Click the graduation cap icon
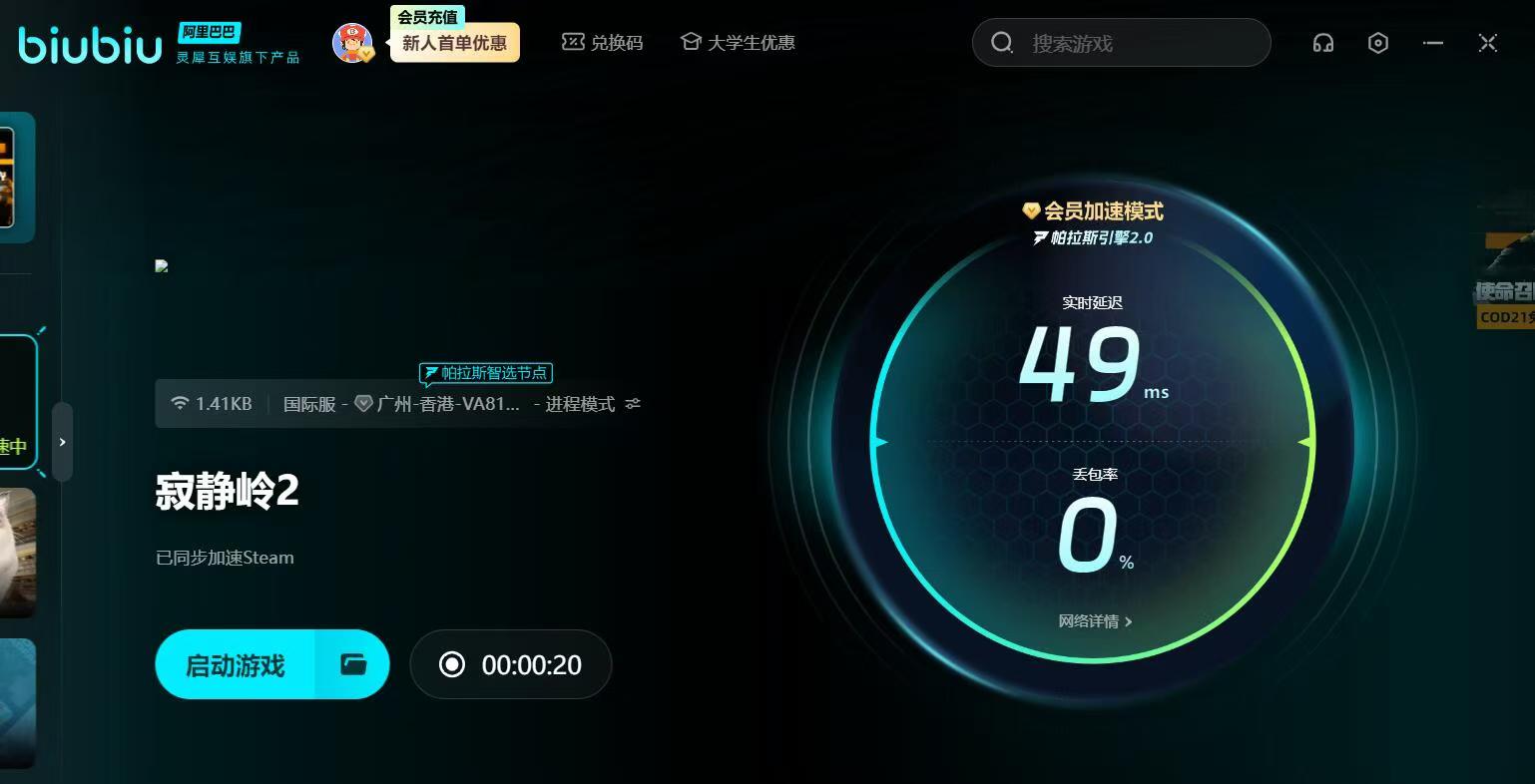1535x784 pixels. pos(691,42)
